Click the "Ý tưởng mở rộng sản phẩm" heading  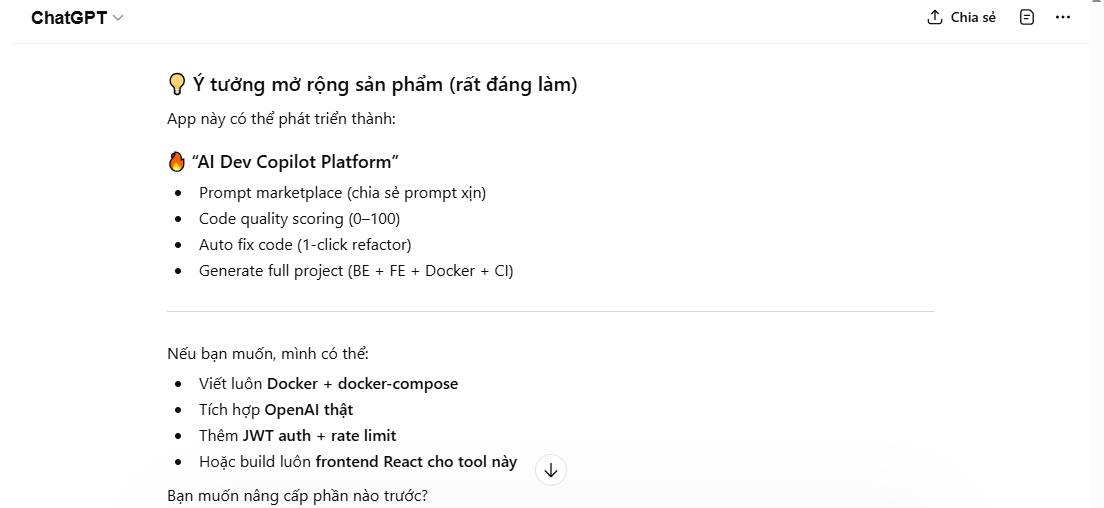pyautogui.click(x=385, y=85)
